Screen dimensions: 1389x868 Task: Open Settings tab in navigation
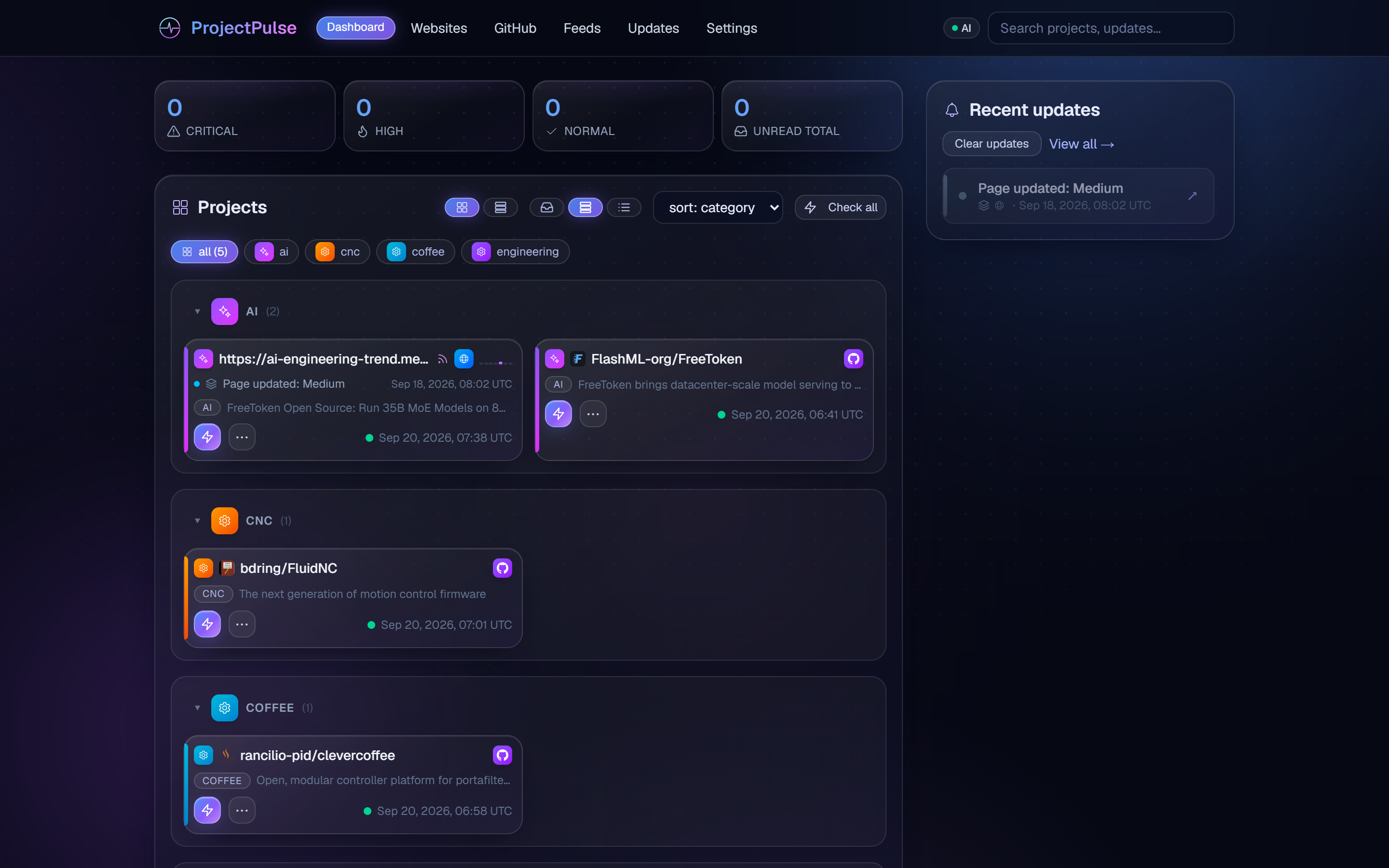click(x=731, y=28)
